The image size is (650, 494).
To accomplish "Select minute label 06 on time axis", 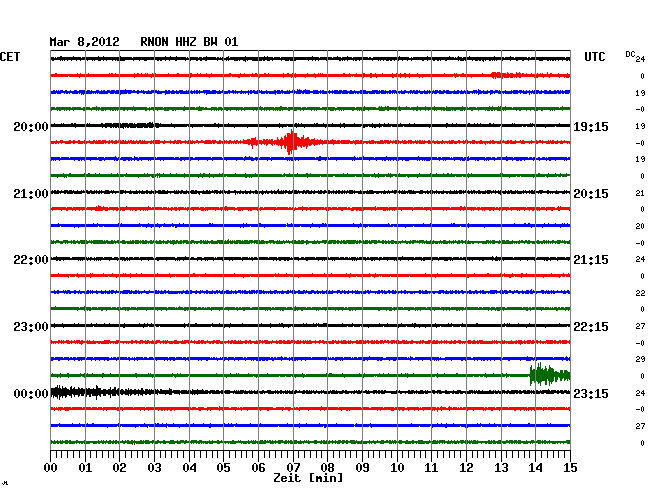I will 258,468.
